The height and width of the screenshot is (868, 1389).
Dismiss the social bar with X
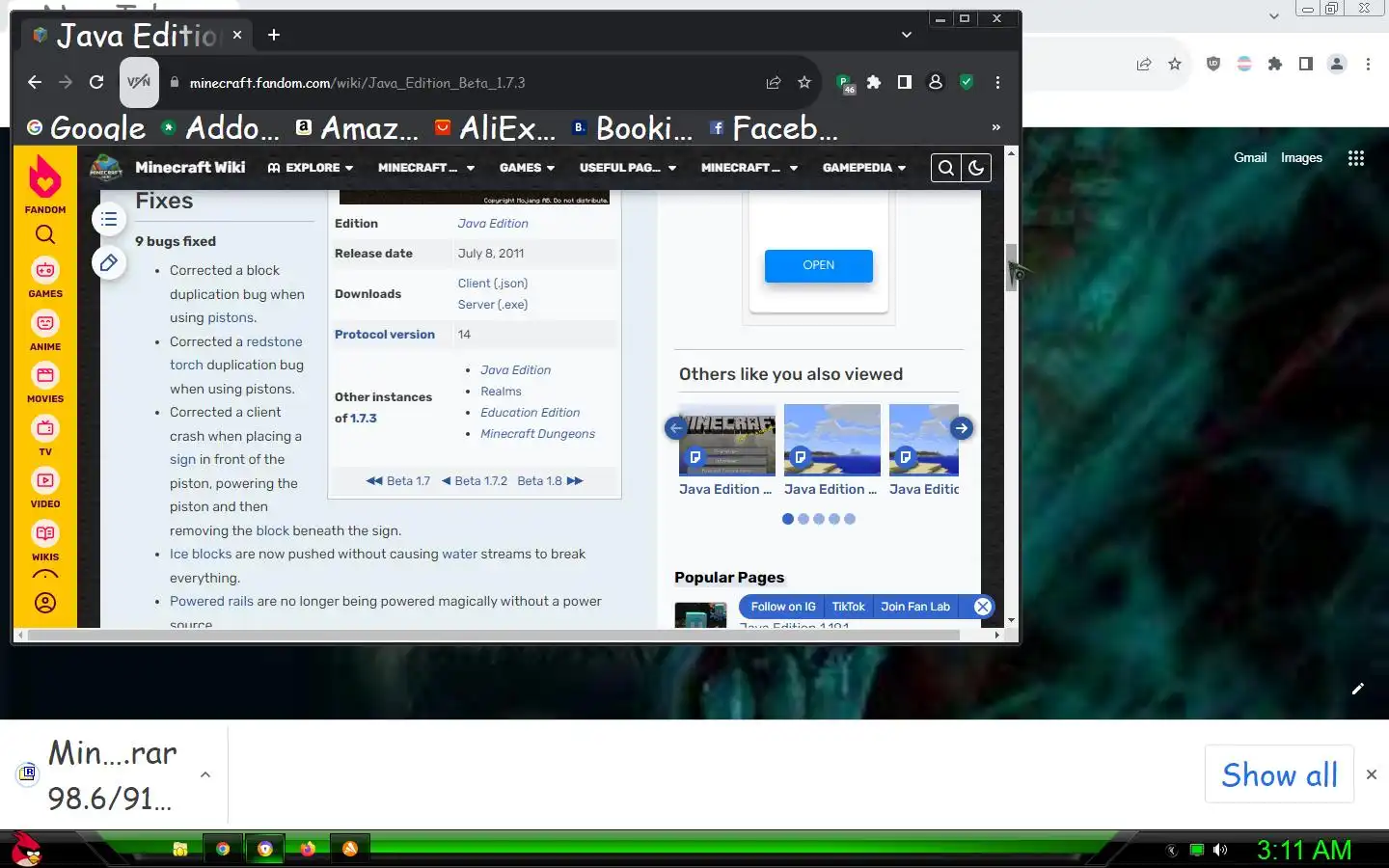click(x=982, y=607)
